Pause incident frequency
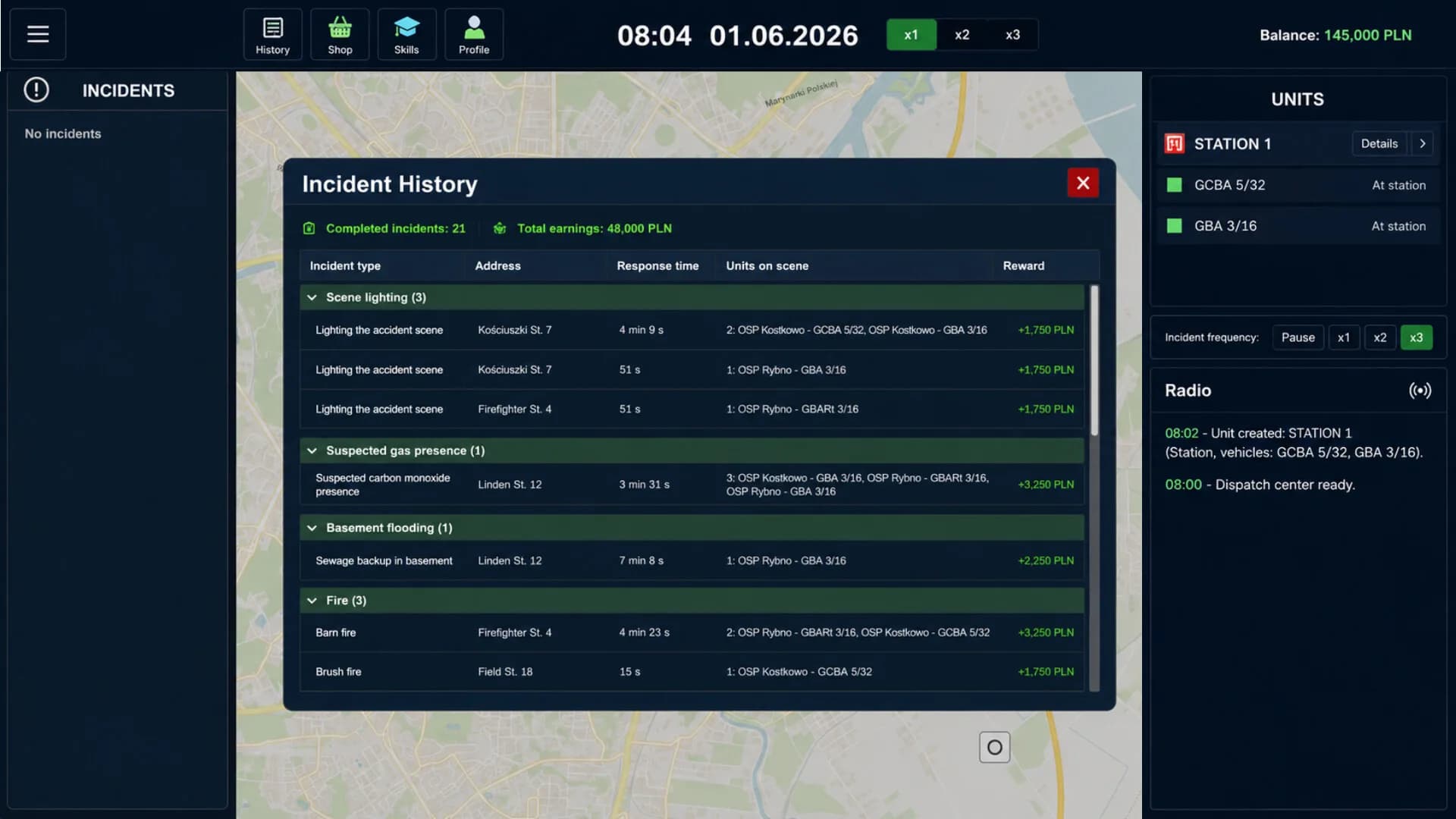This screenshot has width=1456, height=819. click(1298, 337)
